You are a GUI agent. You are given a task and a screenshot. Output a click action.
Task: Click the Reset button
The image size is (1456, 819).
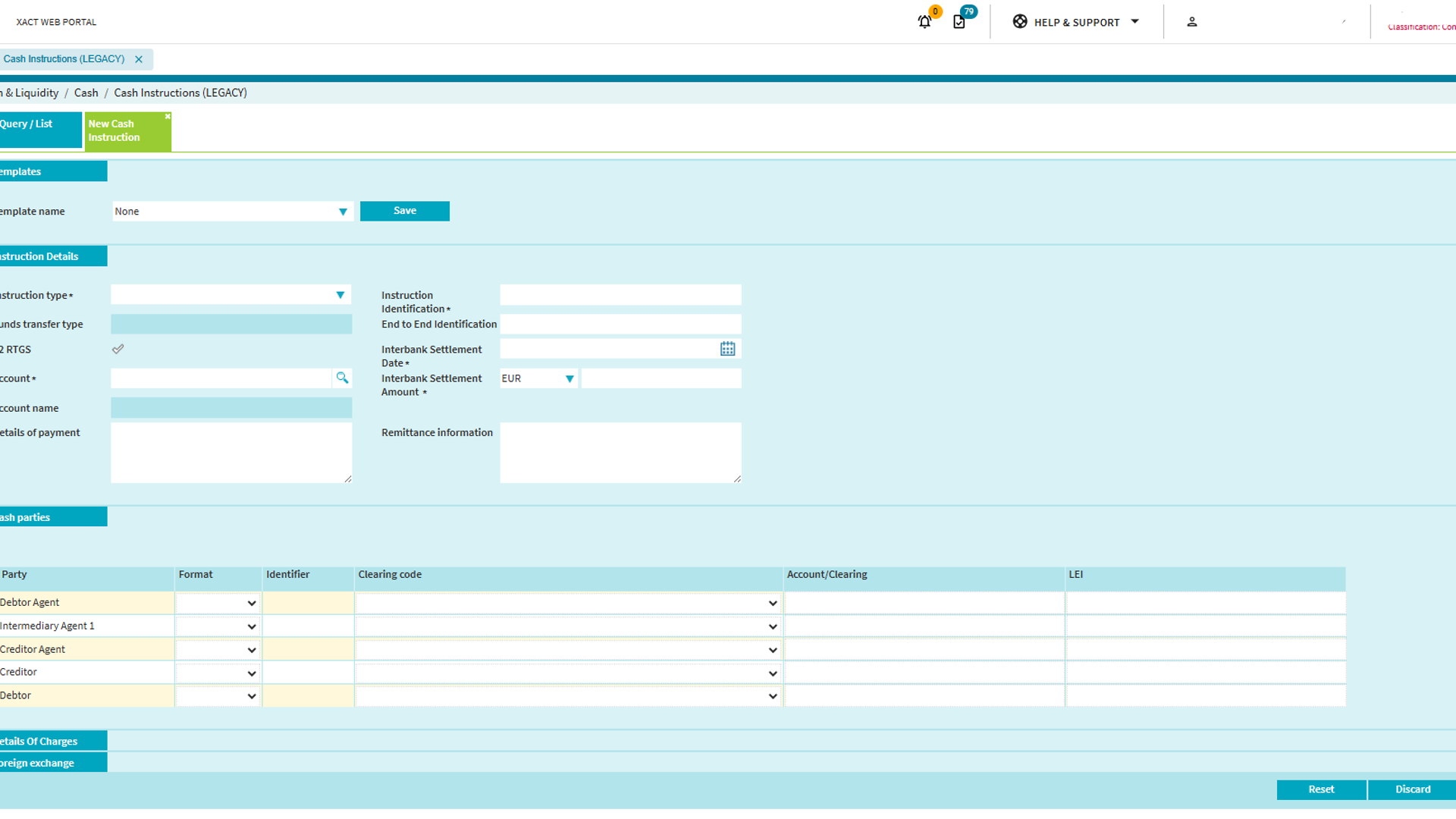pos(1320,789)
